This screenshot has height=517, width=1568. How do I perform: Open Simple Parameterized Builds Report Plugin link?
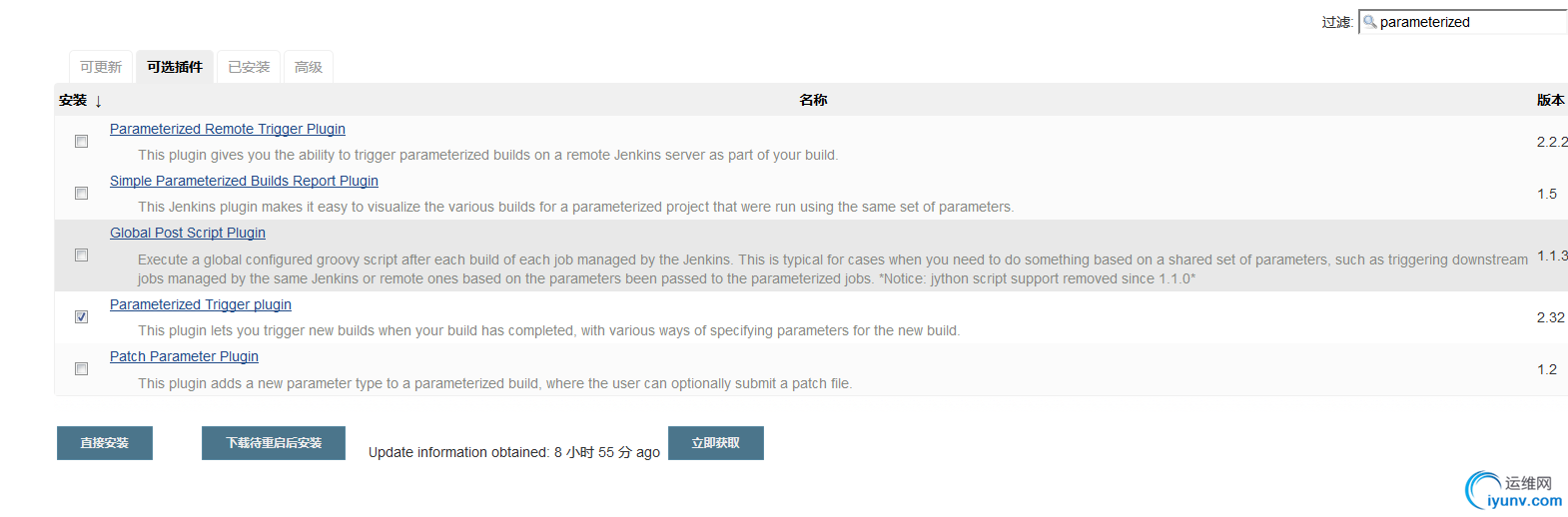(x=244, y=181)
